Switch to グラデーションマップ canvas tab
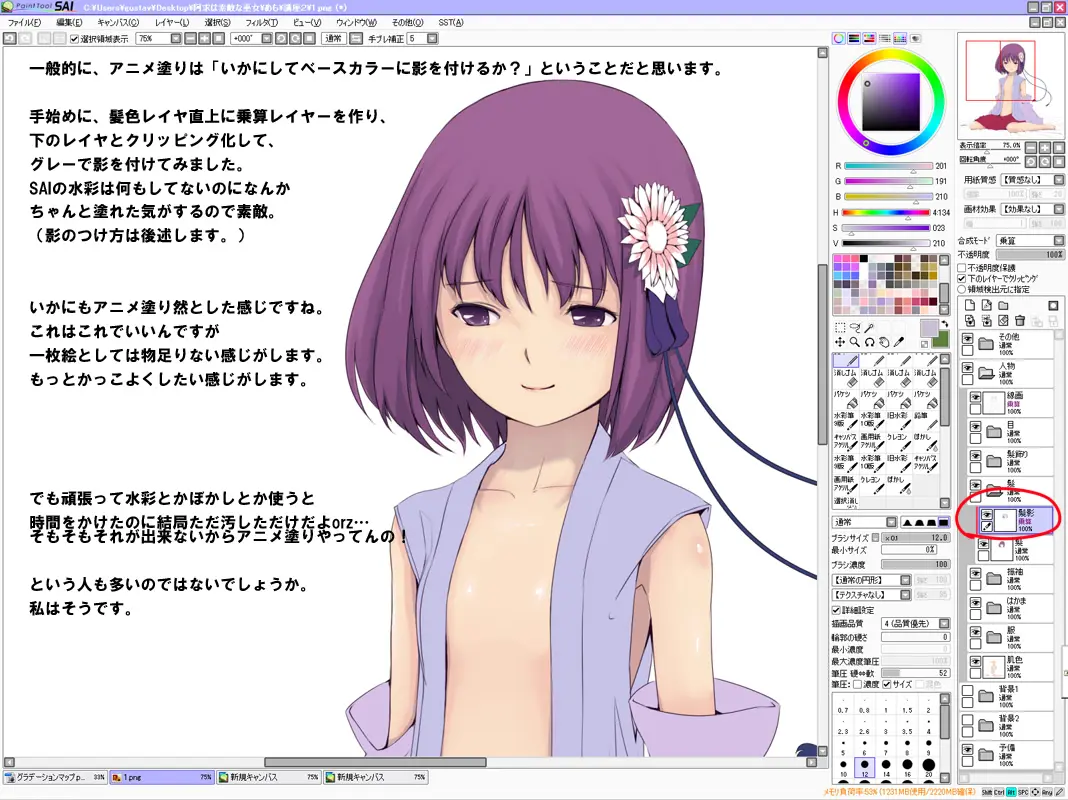 coord(55,777)
